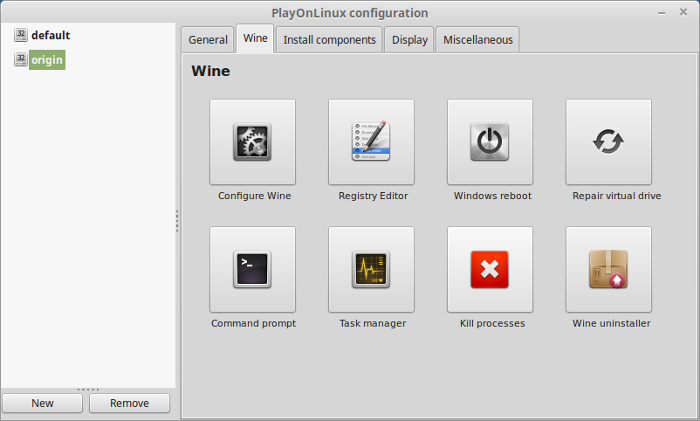
Task: Click the 32-bit icon next to default
Action: click(21, 35)
